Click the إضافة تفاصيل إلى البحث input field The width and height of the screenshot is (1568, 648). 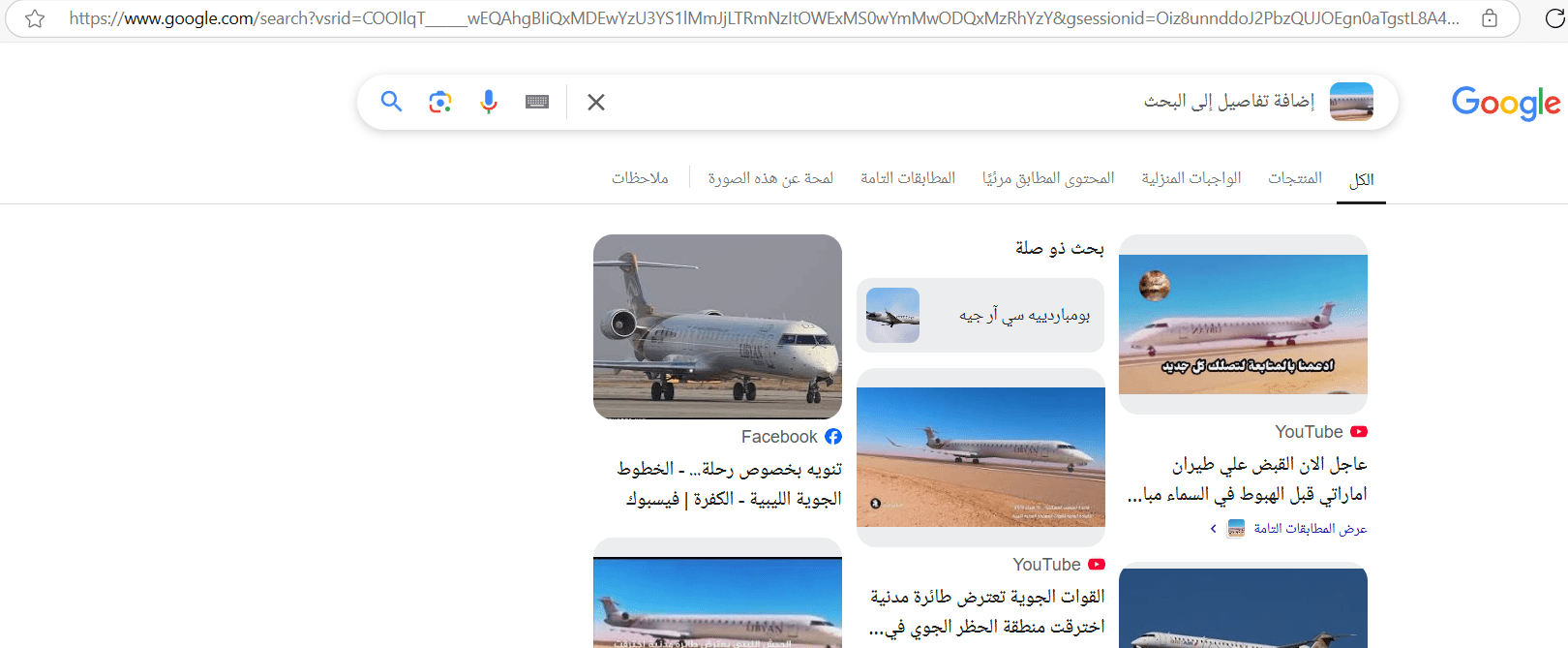pos(968,102)
